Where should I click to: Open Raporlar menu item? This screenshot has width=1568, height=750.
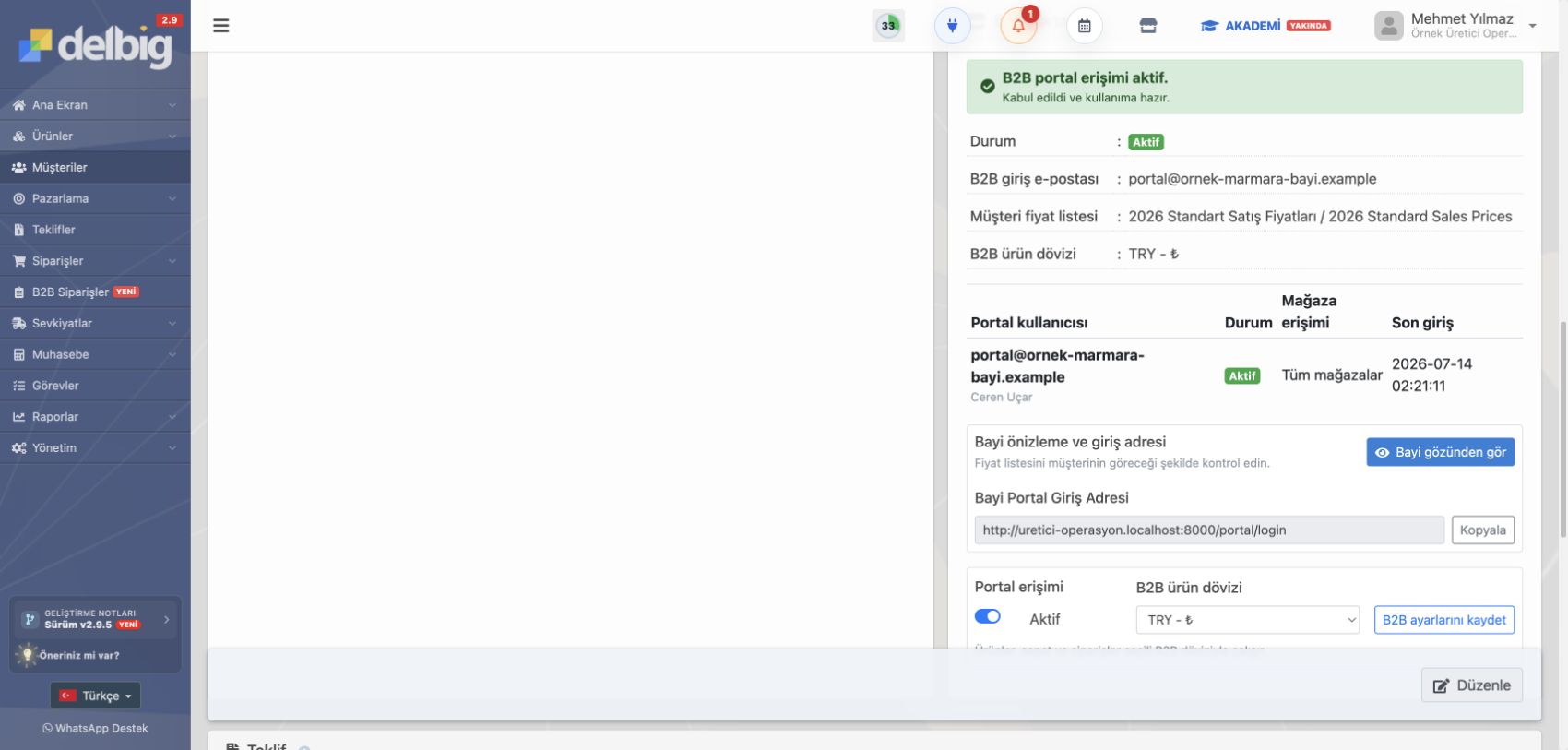tap(95, 417)
